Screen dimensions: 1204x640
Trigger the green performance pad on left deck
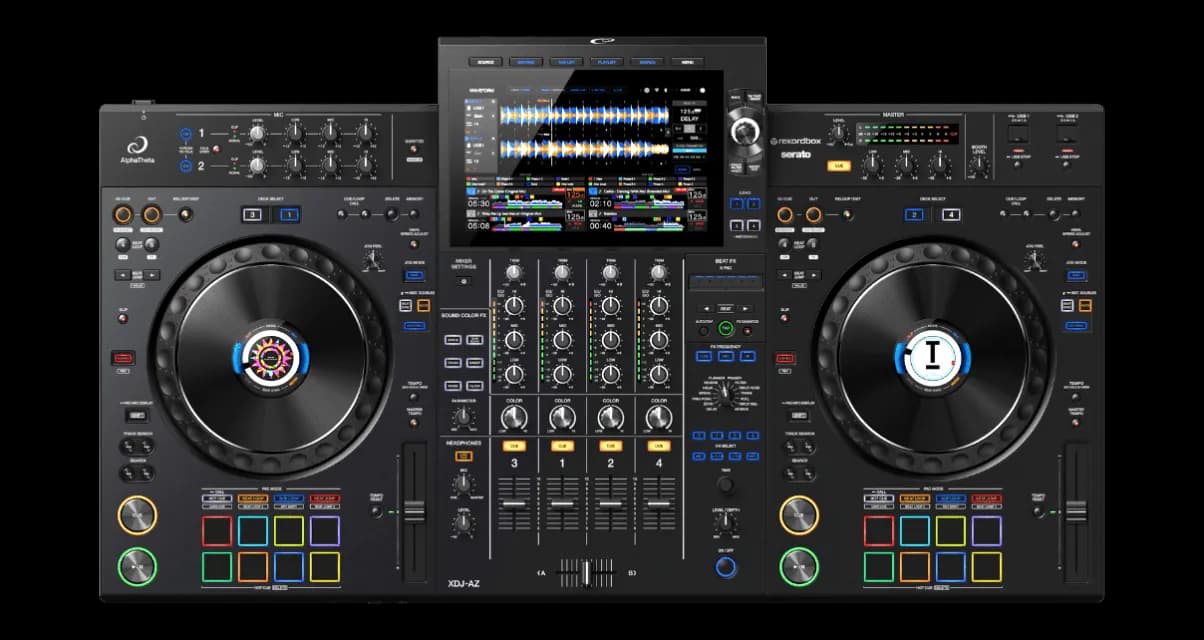point(217,567)
